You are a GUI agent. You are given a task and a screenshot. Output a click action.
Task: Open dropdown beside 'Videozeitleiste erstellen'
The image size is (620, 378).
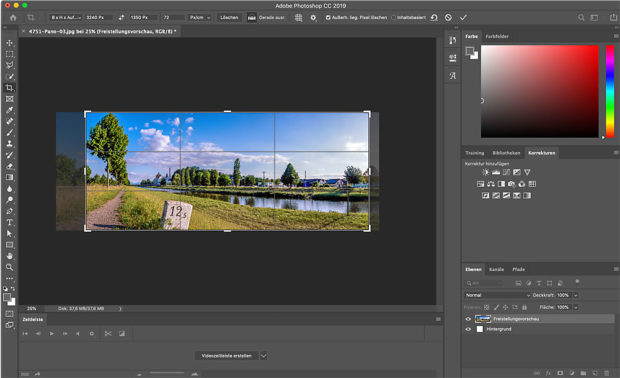pyautogui.click(x=263, y=356)
